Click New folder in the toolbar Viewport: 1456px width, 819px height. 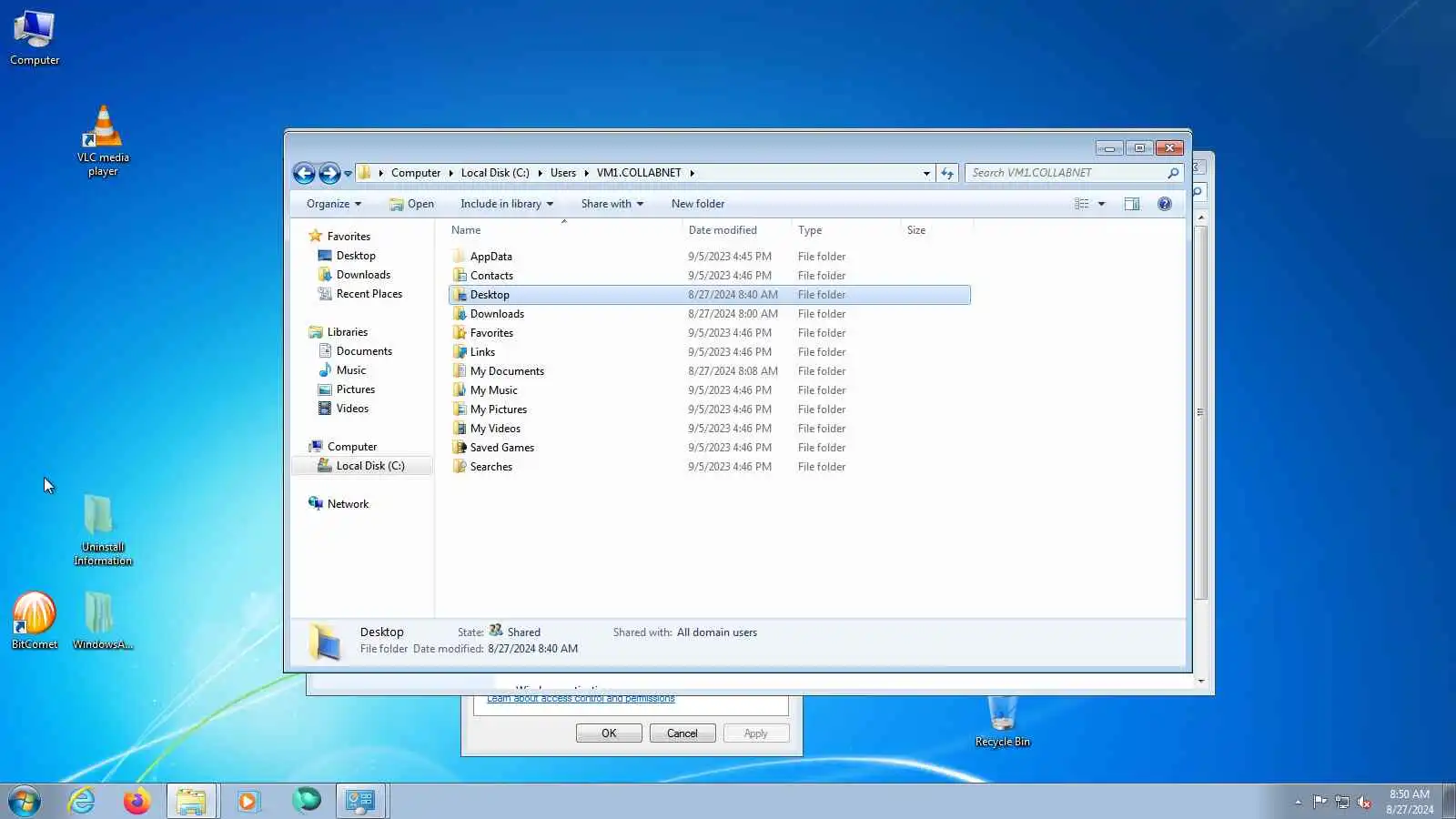click(698, 204)
